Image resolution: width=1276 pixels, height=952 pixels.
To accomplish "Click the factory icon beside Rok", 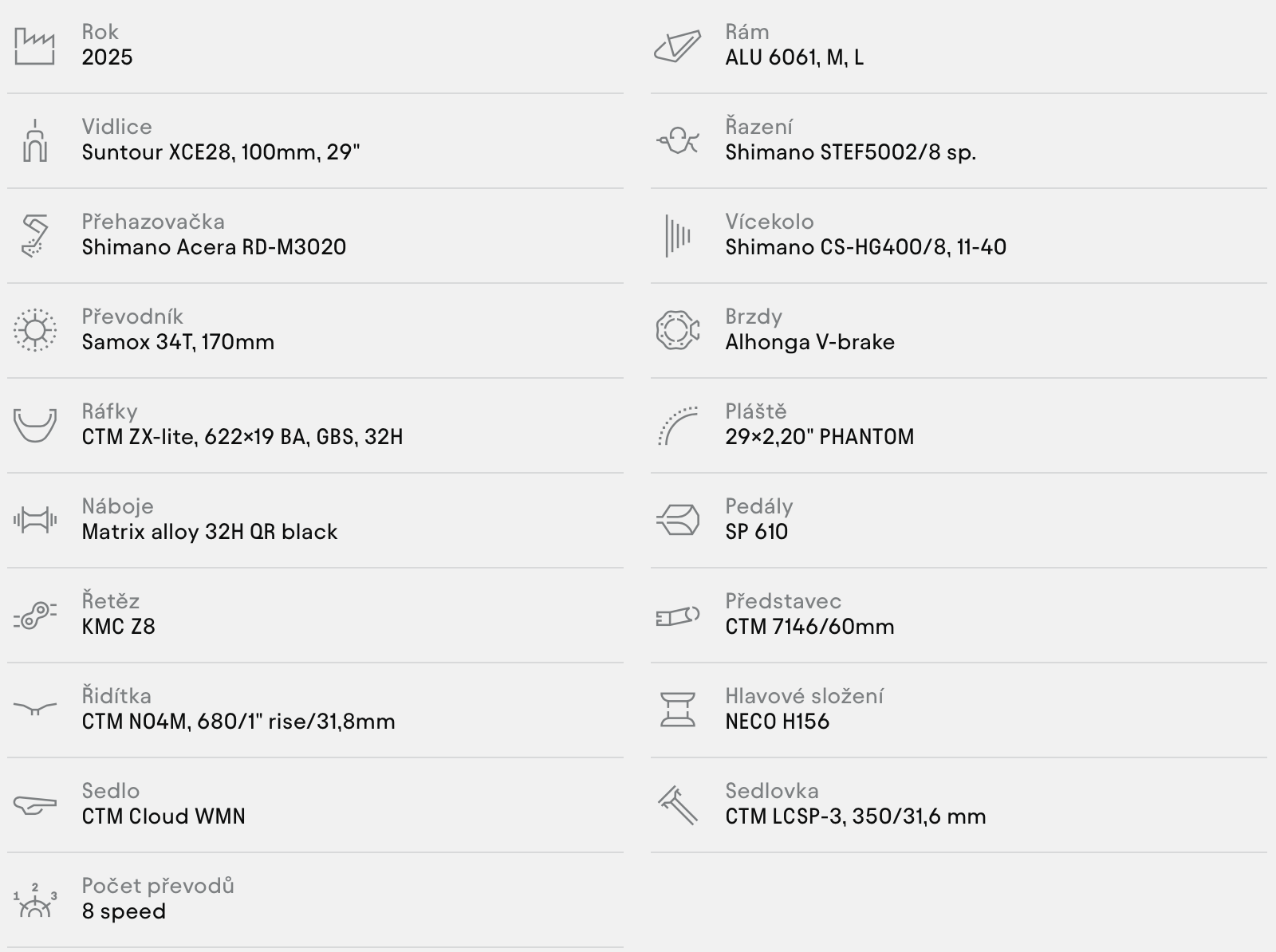I will pos(34,46).
